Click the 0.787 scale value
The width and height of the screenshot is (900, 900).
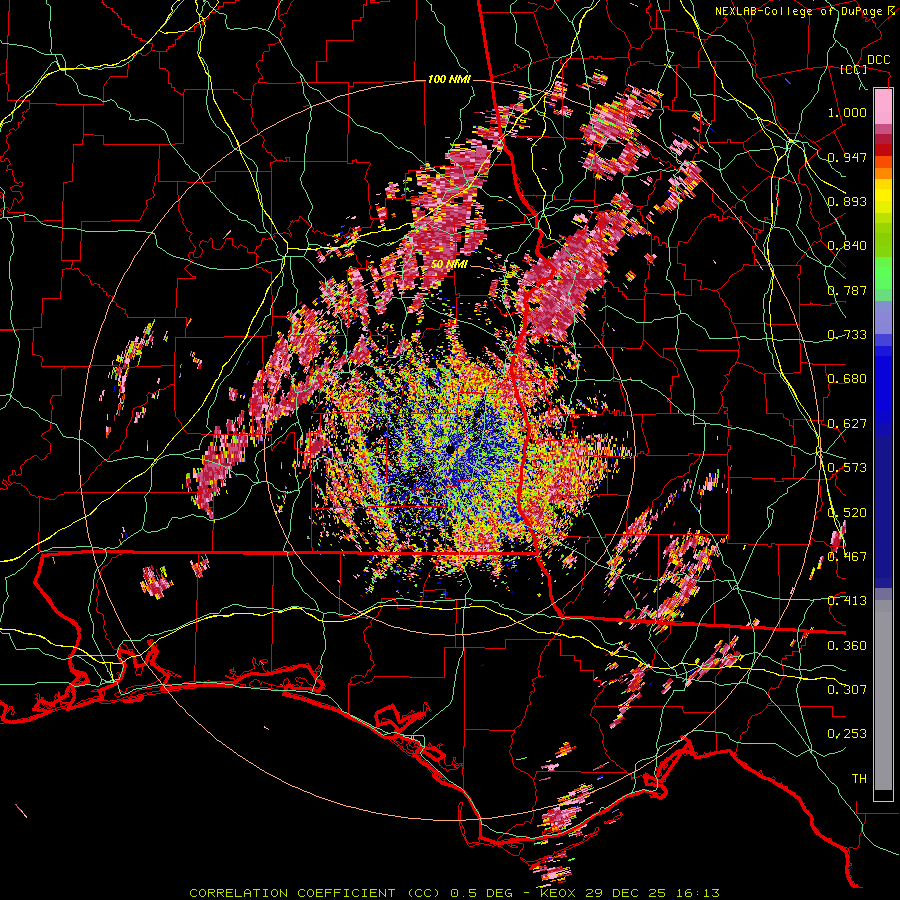tap(847, 290)
